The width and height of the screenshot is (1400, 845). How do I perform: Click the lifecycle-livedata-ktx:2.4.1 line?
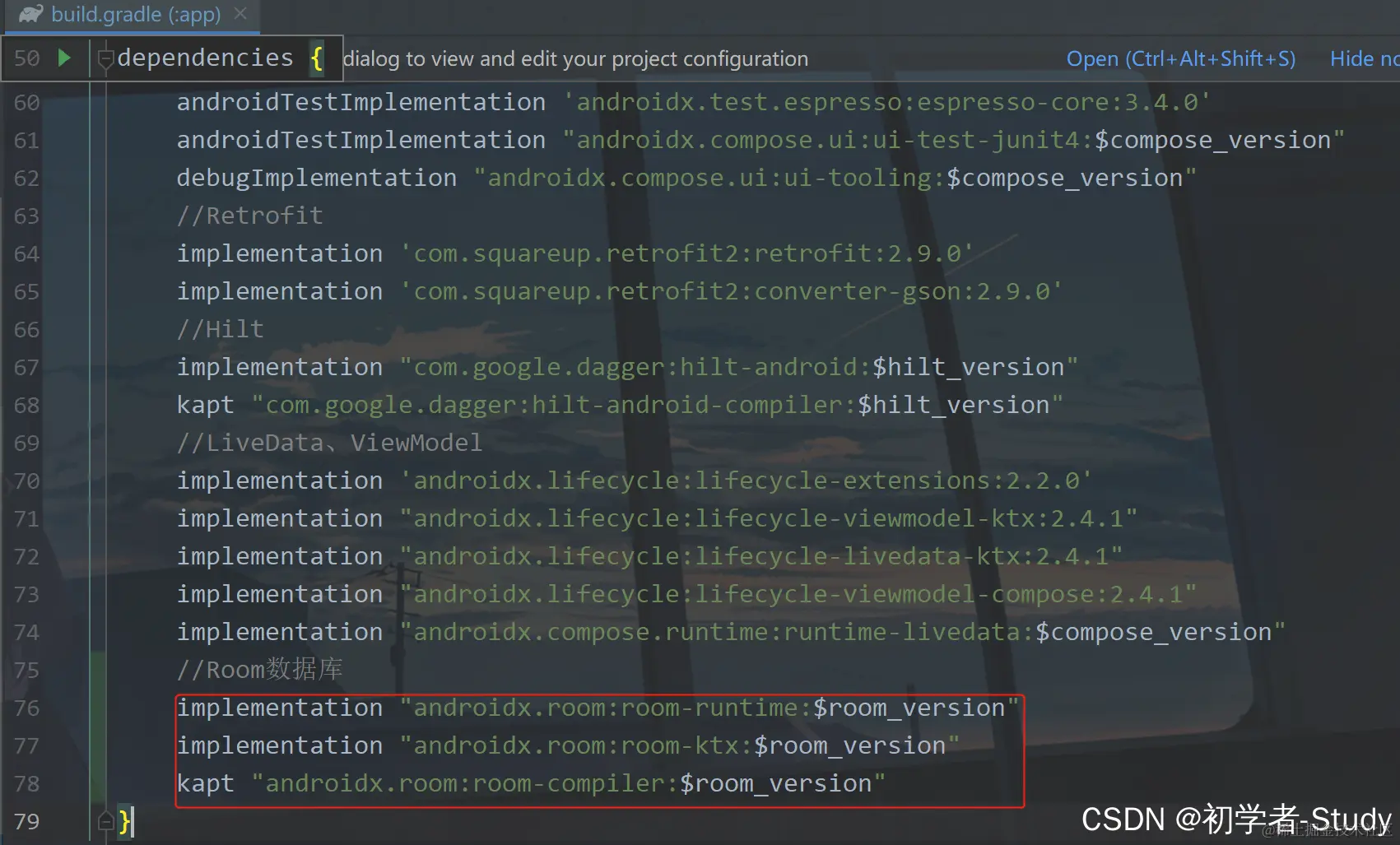pos(649,556)
